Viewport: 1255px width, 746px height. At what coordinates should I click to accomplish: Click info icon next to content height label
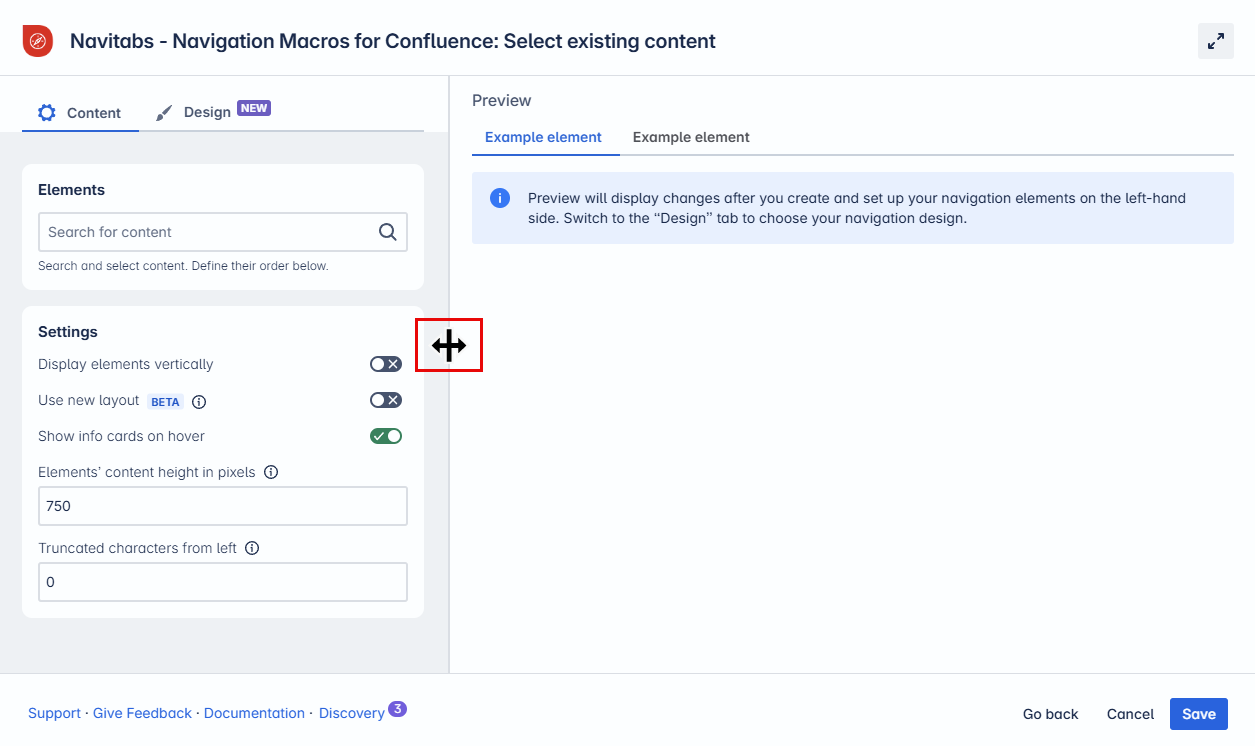(271, 472)
